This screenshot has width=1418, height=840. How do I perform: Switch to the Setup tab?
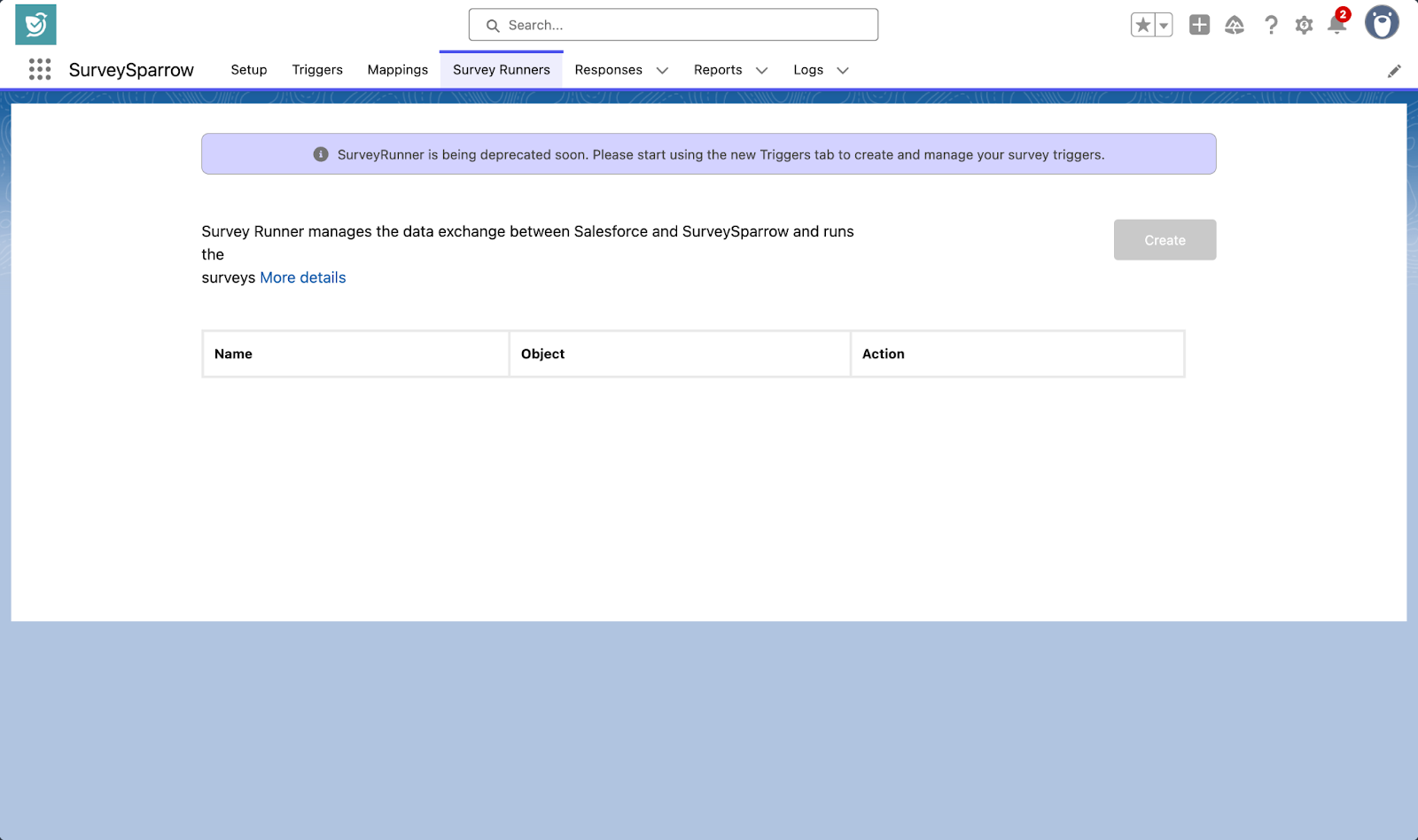pyautogui.click(x=249, y=70)
